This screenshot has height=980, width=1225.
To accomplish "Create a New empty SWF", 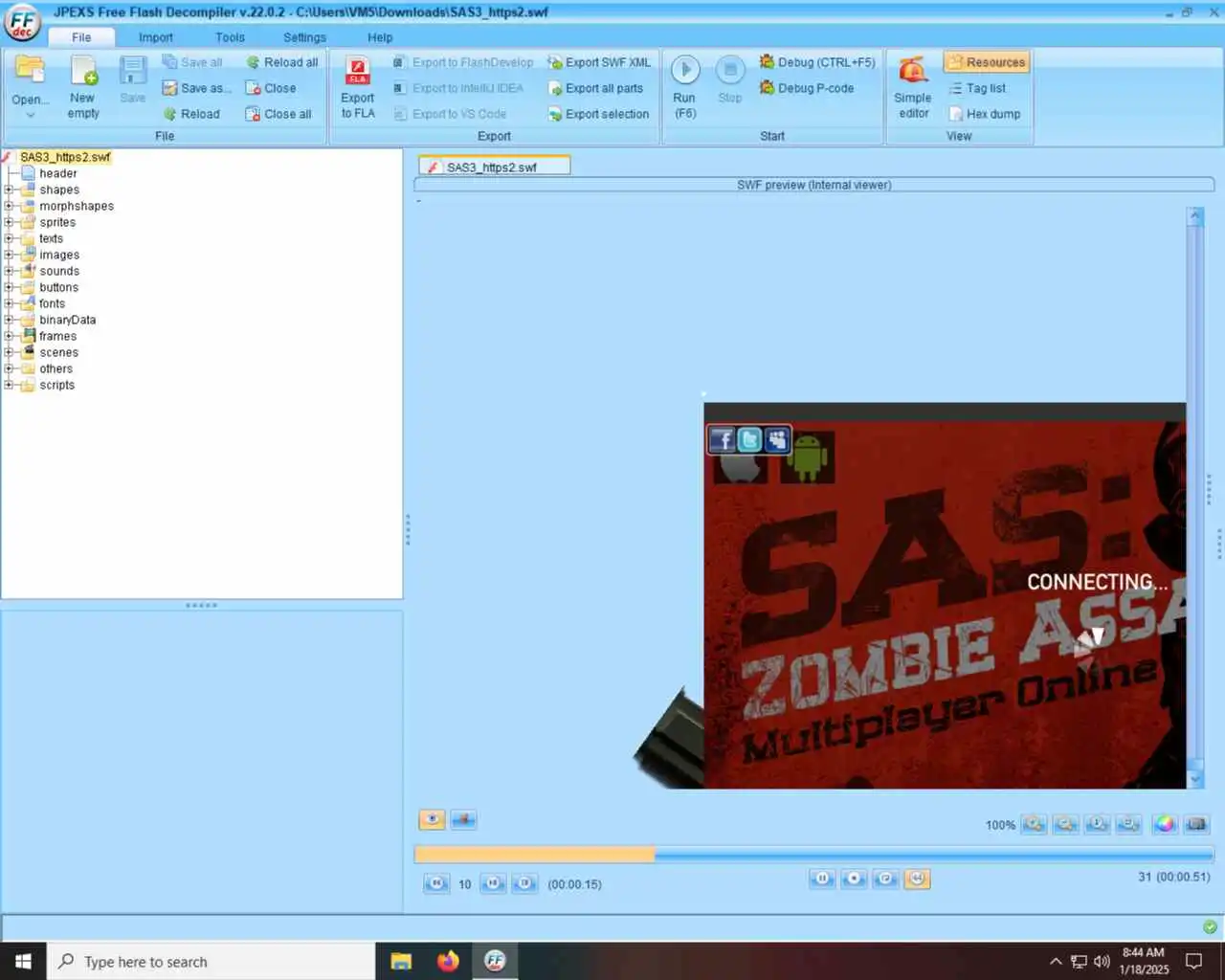I will (x=83, y=86).
